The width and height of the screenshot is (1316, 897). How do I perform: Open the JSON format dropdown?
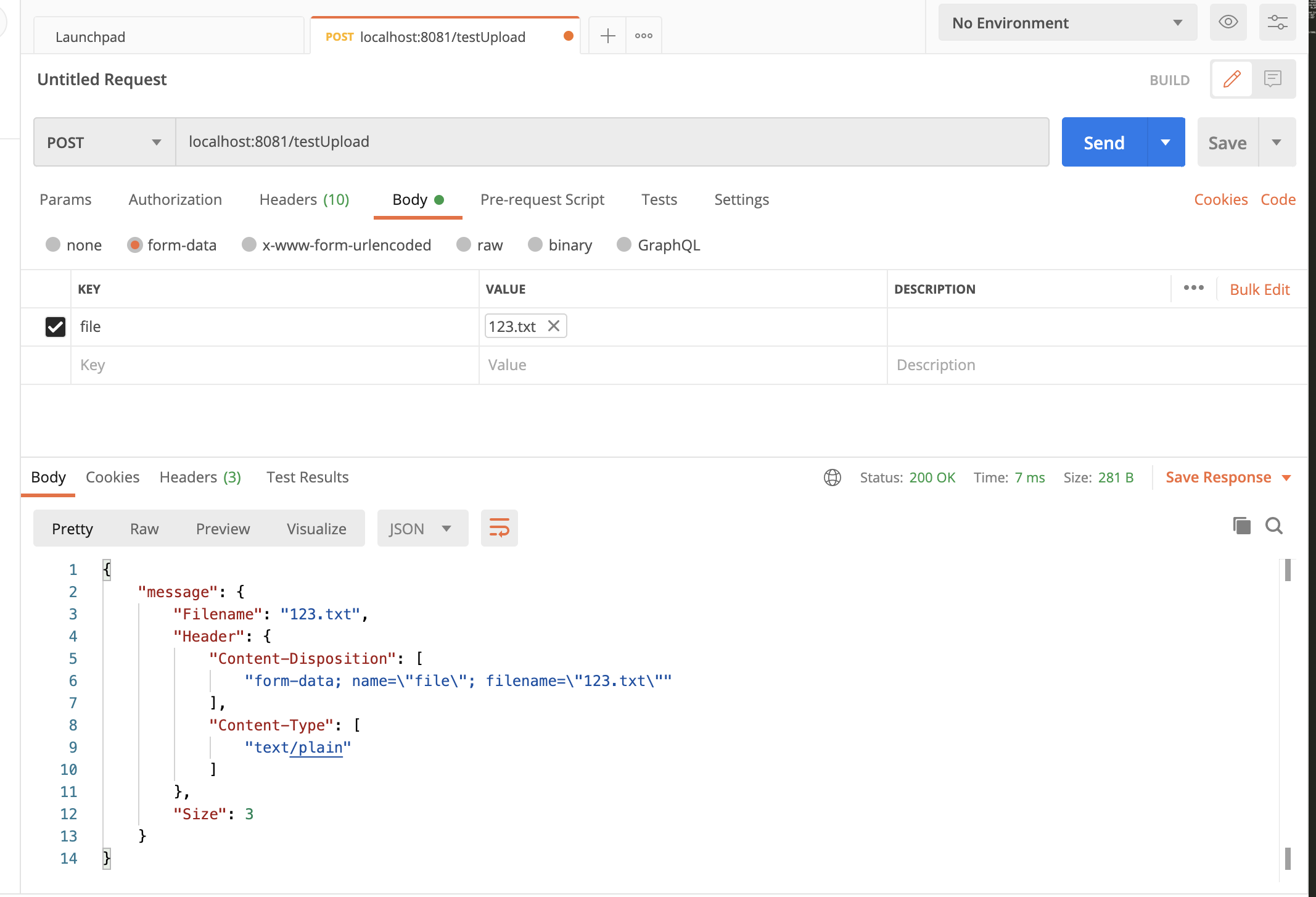click(x=422, y=529)
